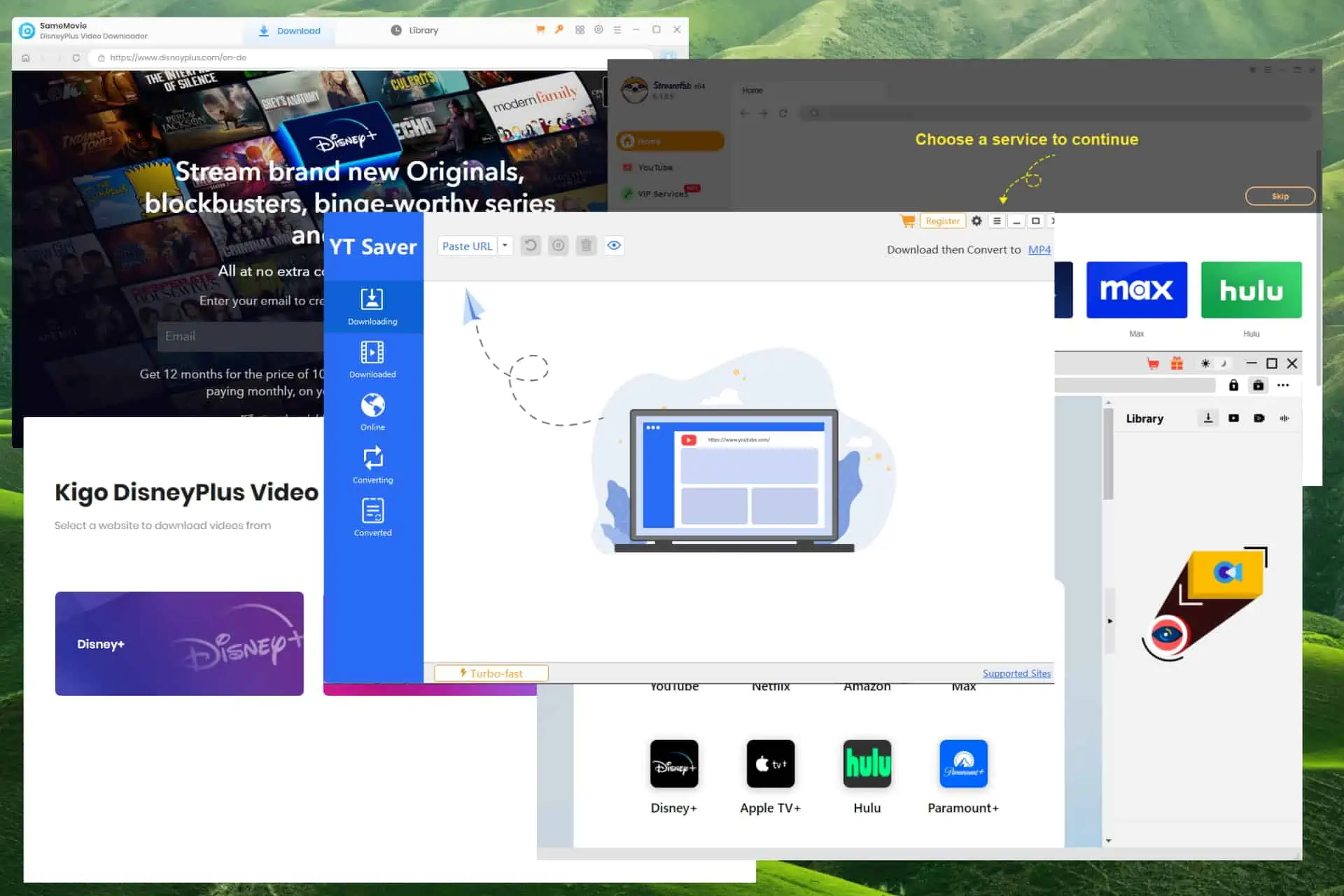Viewport: 1344px width, 896px height.
Task: Click the resume all icon in YT Saver
Action: 531,246
